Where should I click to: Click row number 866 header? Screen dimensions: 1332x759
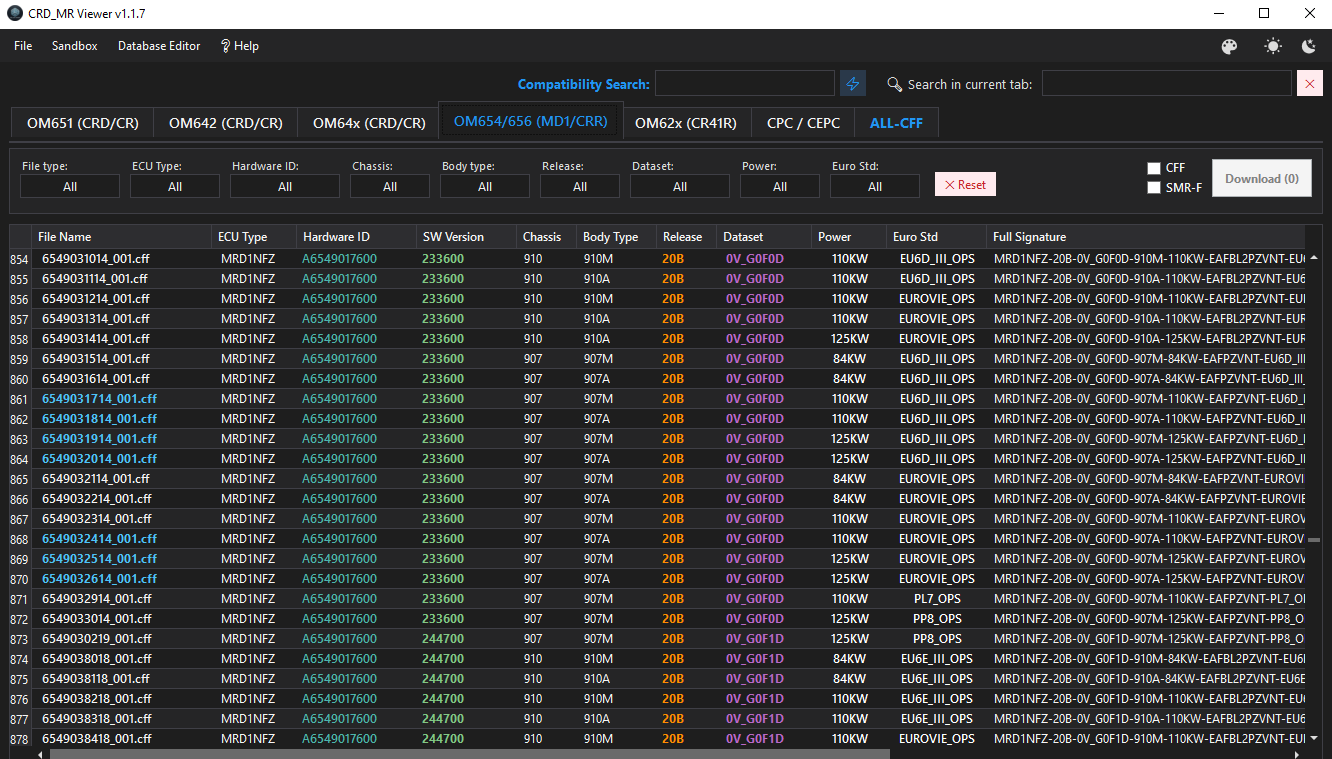(x=20, y=499)
